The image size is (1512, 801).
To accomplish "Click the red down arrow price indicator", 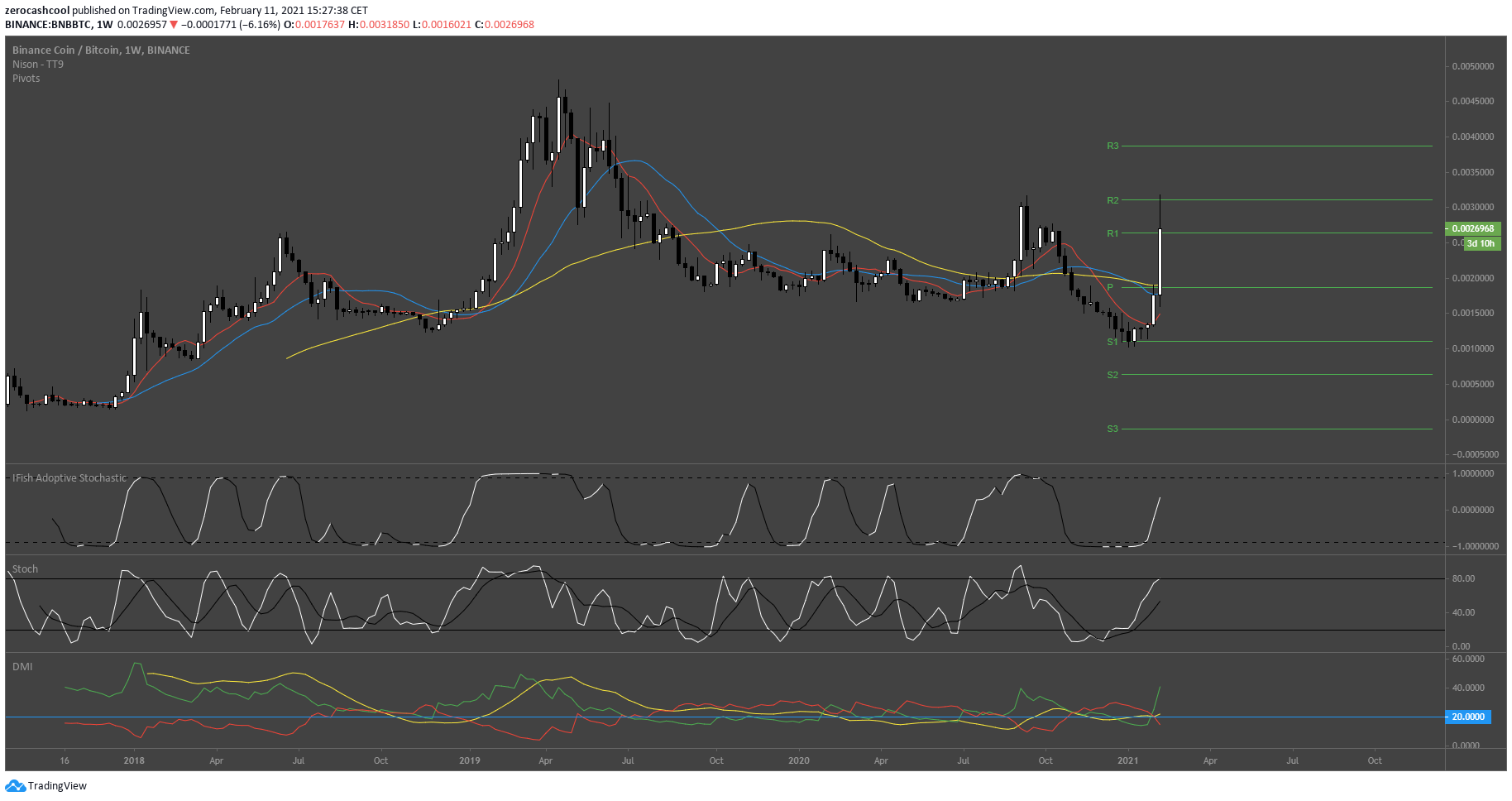I will (174, 25).
